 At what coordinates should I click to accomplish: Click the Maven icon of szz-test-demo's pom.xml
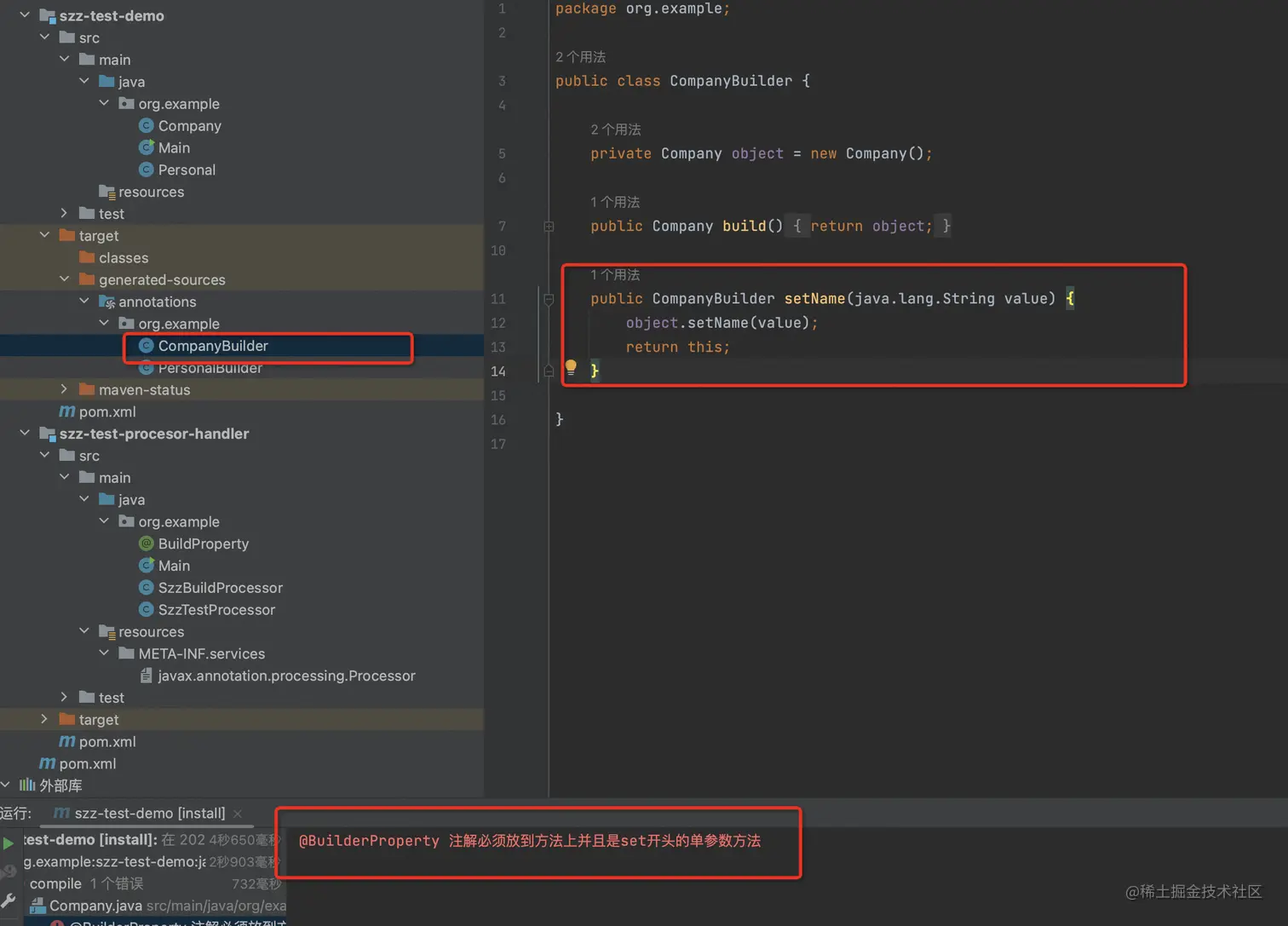(66, 411)
